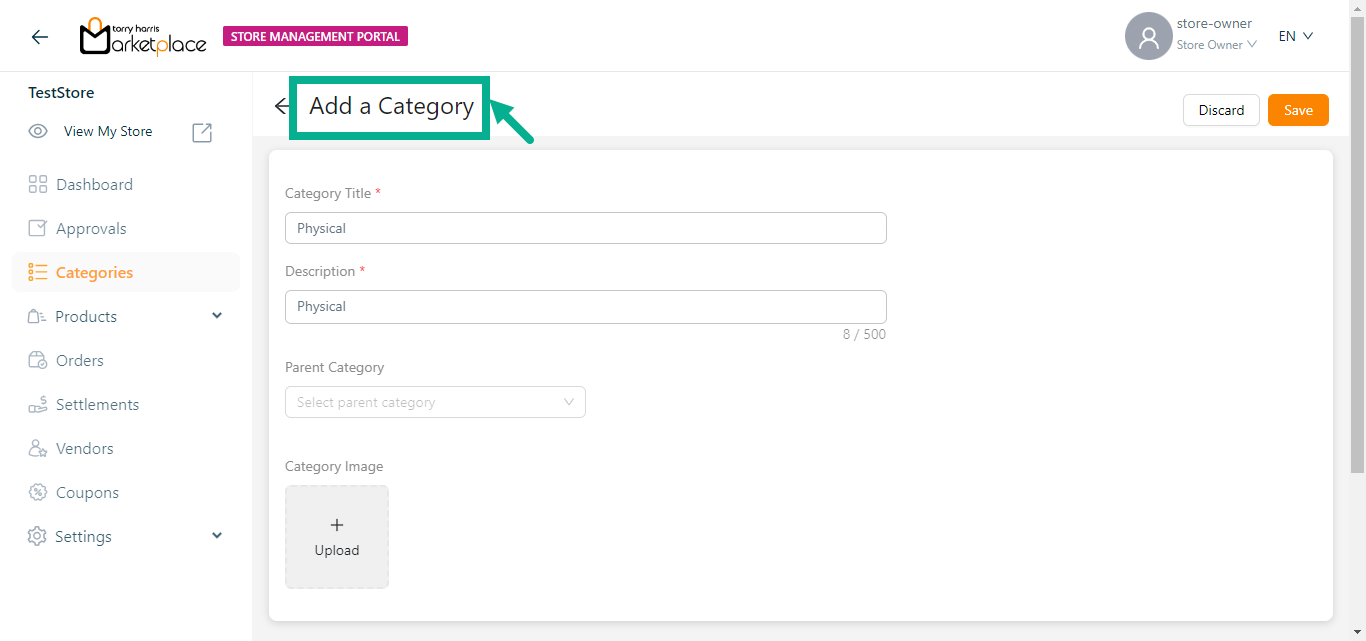Click the Settlements icon in sidebar
The width and height of the screenshot is (1366, 641).
coord(38,404)
